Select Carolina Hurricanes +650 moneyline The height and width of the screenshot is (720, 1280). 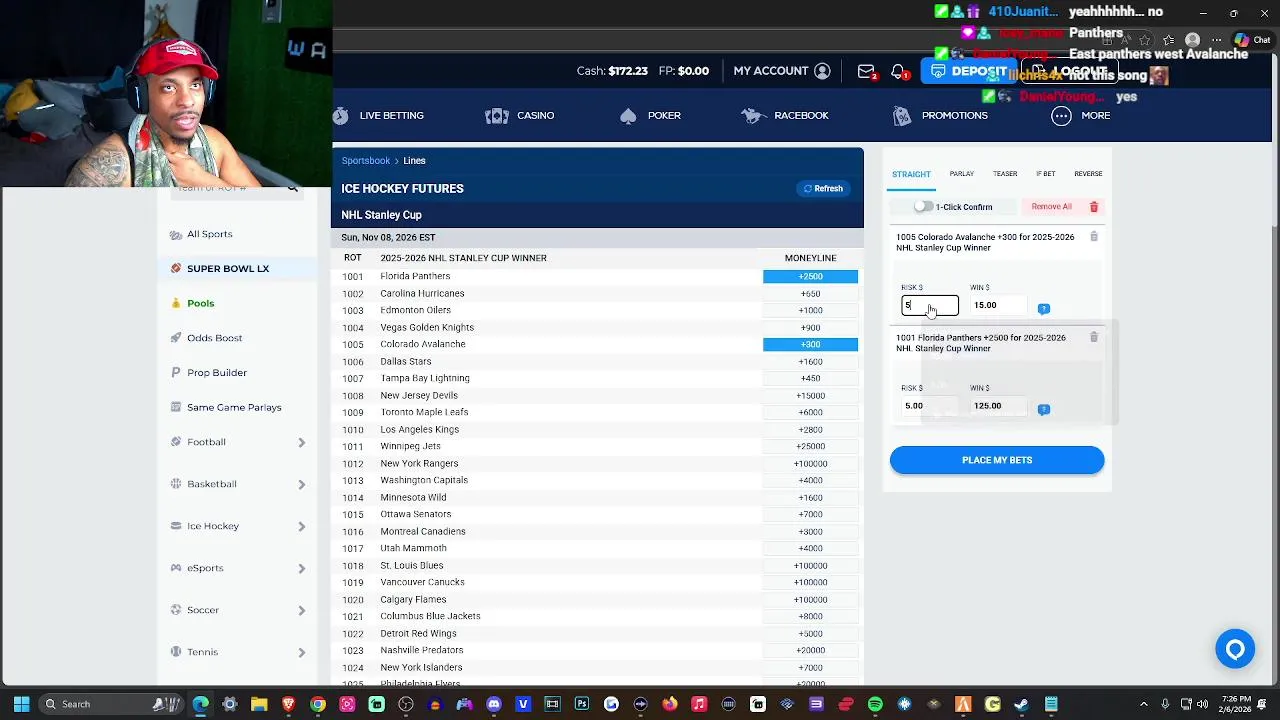pyautogui.click(x=810, y=293)
